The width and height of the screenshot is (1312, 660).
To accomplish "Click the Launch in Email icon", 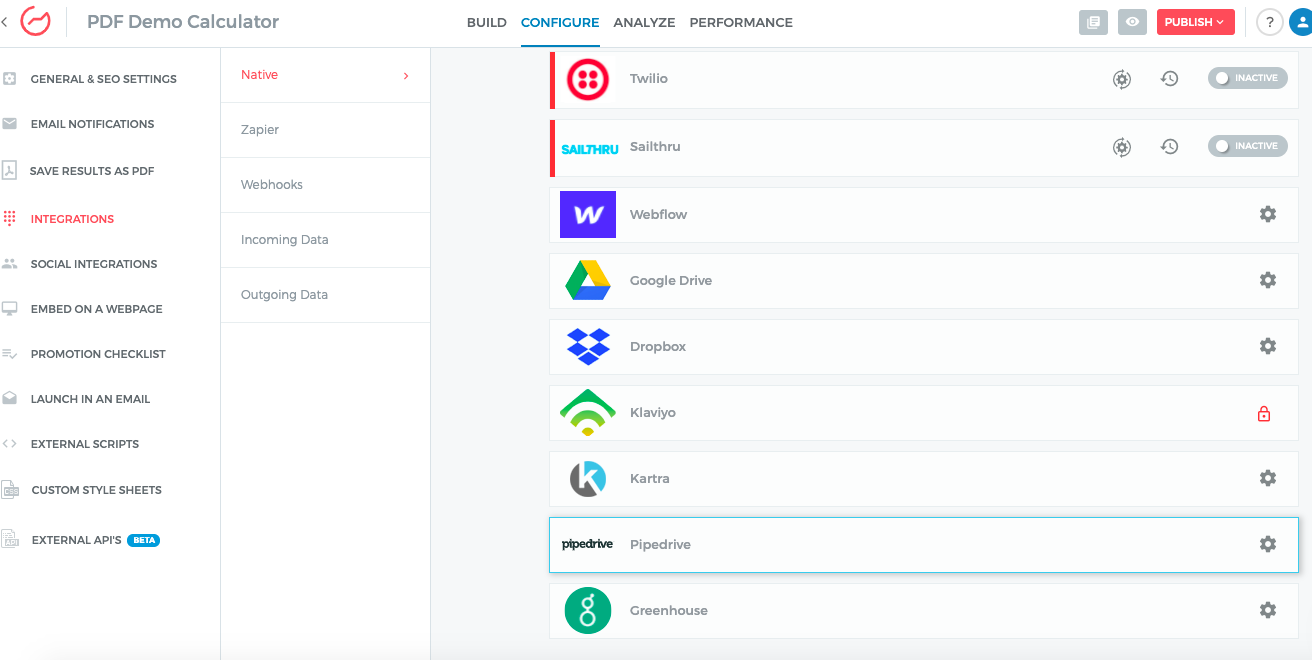I will point(9,398).
